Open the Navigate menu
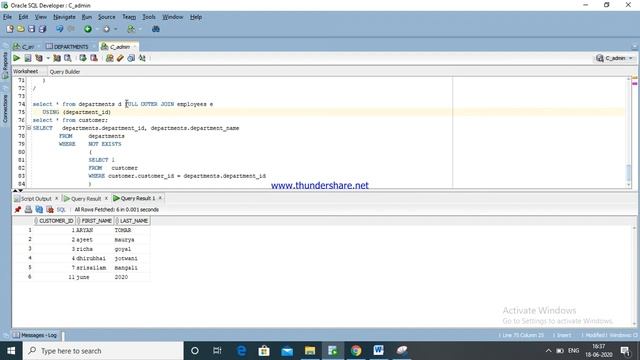Image resolution: width=640 pixels, height=360 pixels. [x=64, y=17]
